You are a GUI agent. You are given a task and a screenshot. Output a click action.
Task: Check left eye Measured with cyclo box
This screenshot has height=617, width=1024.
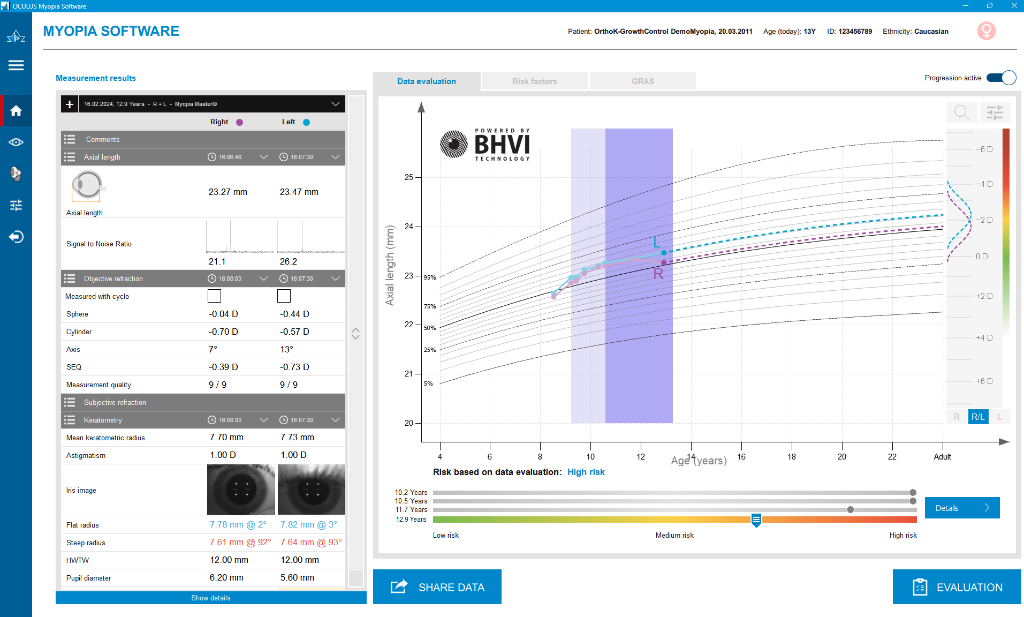click(x=284, y=296)
